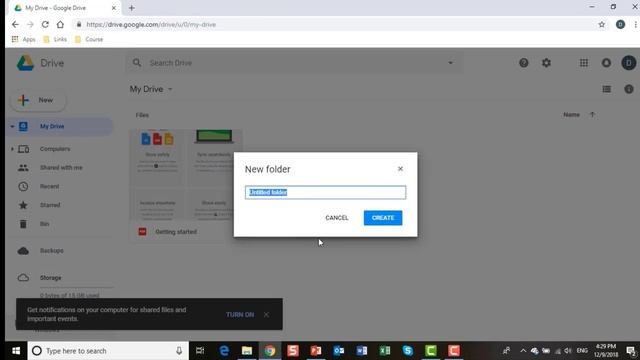Open the Windows Action Center icon
The image size is (640, 360).
coord(631,351)
